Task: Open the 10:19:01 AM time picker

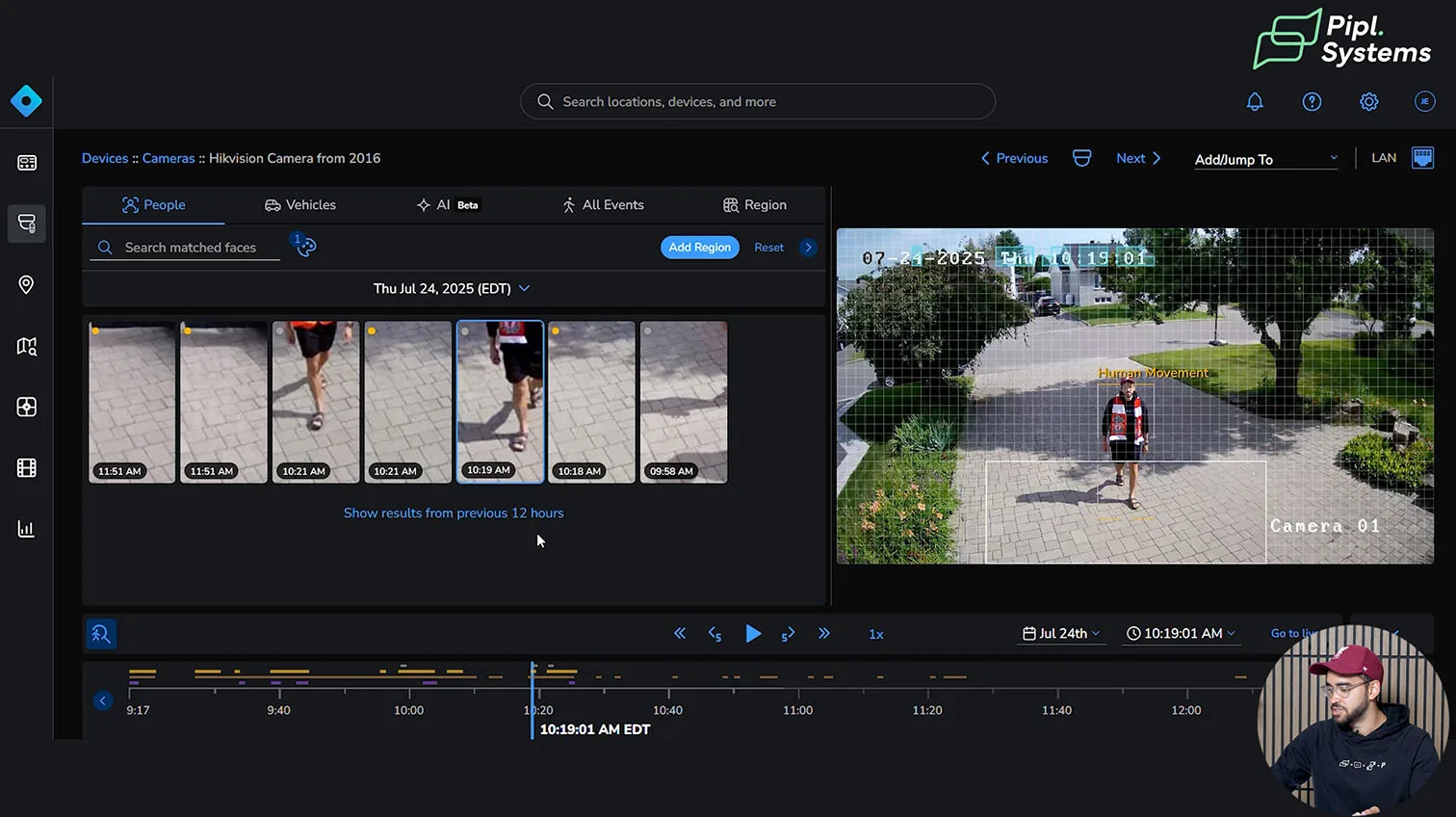Action: coord(1181,633)
